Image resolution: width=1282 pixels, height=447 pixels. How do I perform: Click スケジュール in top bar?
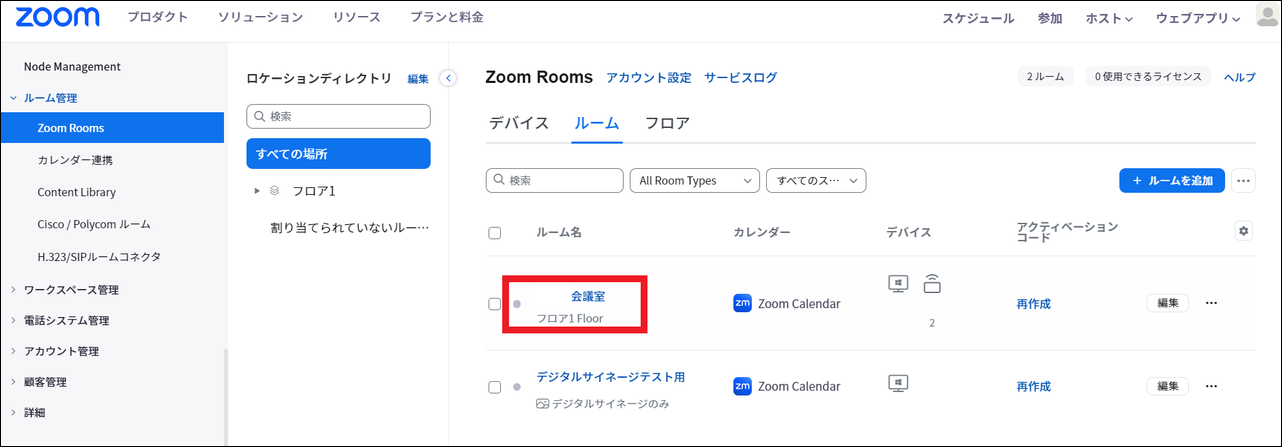[978, 18]
